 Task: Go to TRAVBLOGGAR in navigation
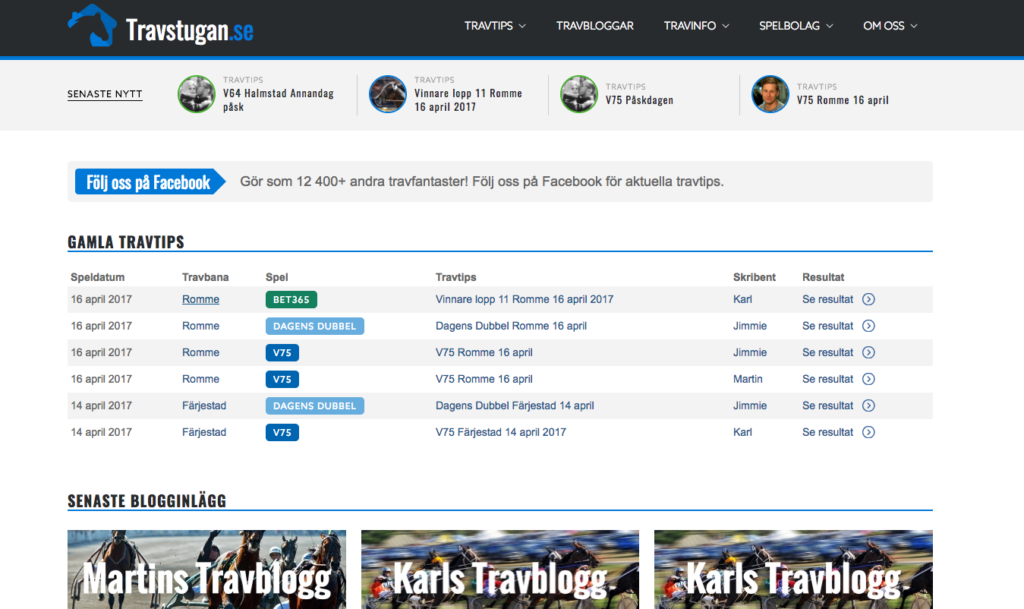coord(595,26)
